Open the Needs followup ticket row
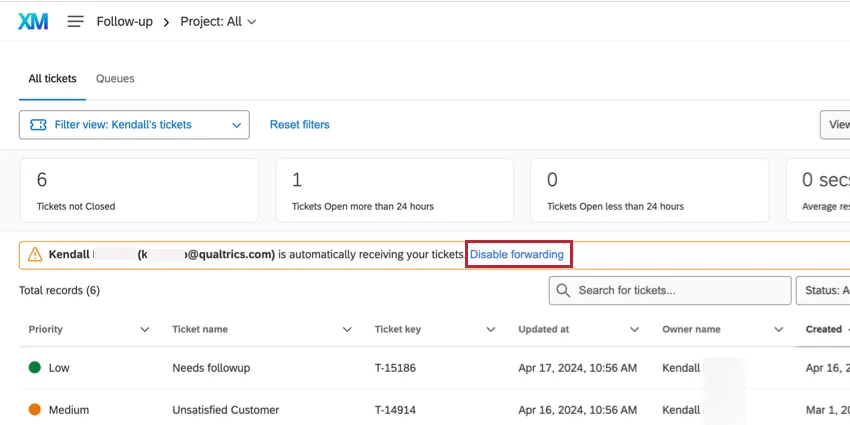The width and height of the screenshot is (850, 425). [211, 368]
